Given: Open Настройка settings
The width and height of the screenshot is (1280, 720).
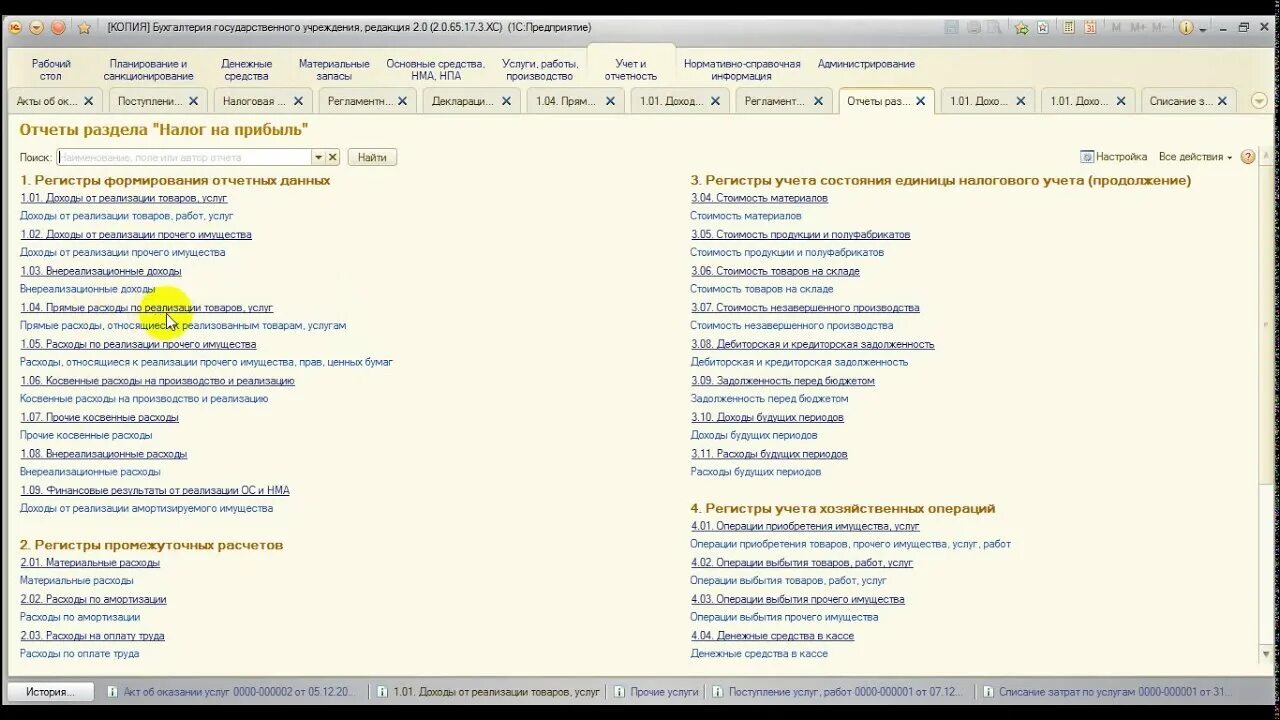Looking at the screenshot, I should click(1114, 157).
